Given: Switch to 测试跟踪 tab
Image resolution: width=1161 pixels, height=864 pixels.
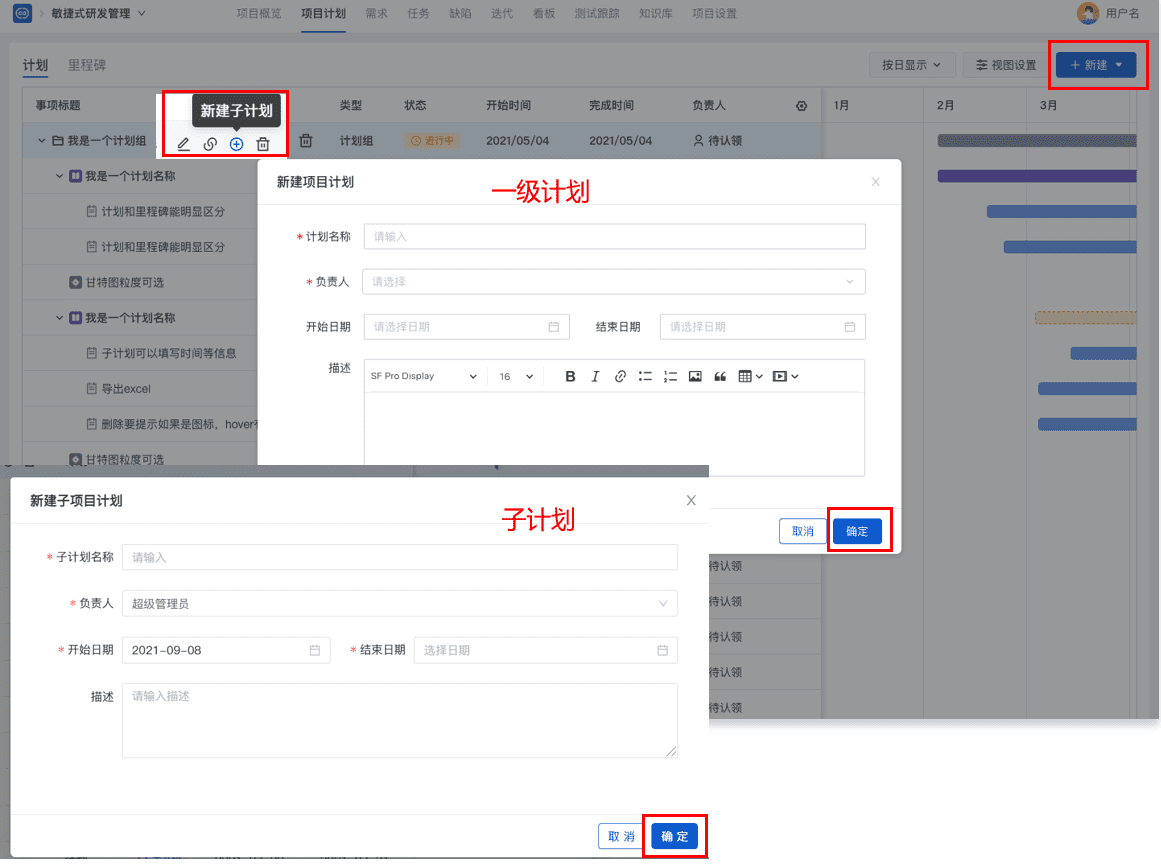Looking at the screenshot, I should pyautogui.click(x=597, y=13).
